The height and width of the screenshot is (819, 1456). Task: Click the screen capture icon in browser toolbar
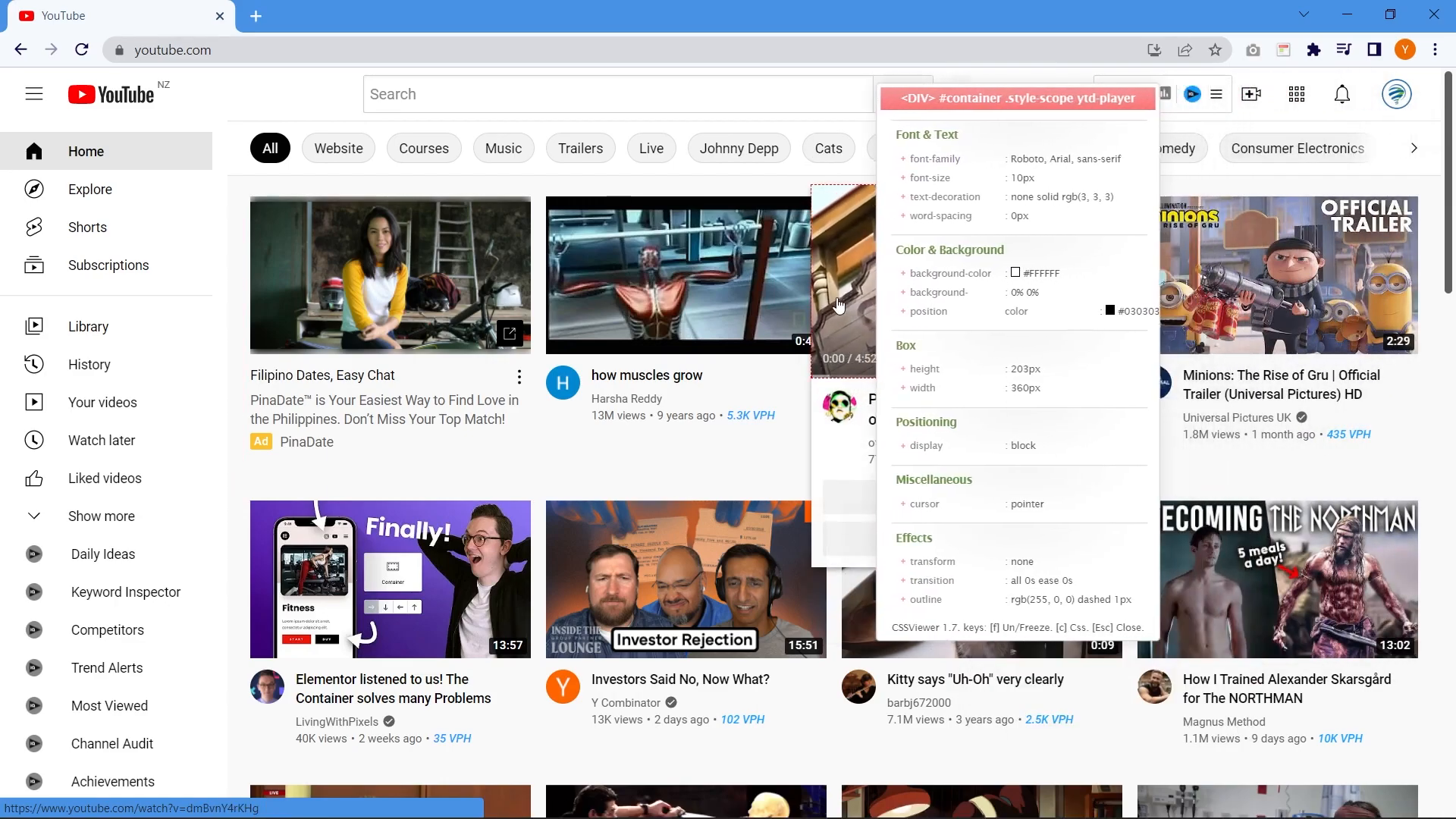(x=1253, y=50)
